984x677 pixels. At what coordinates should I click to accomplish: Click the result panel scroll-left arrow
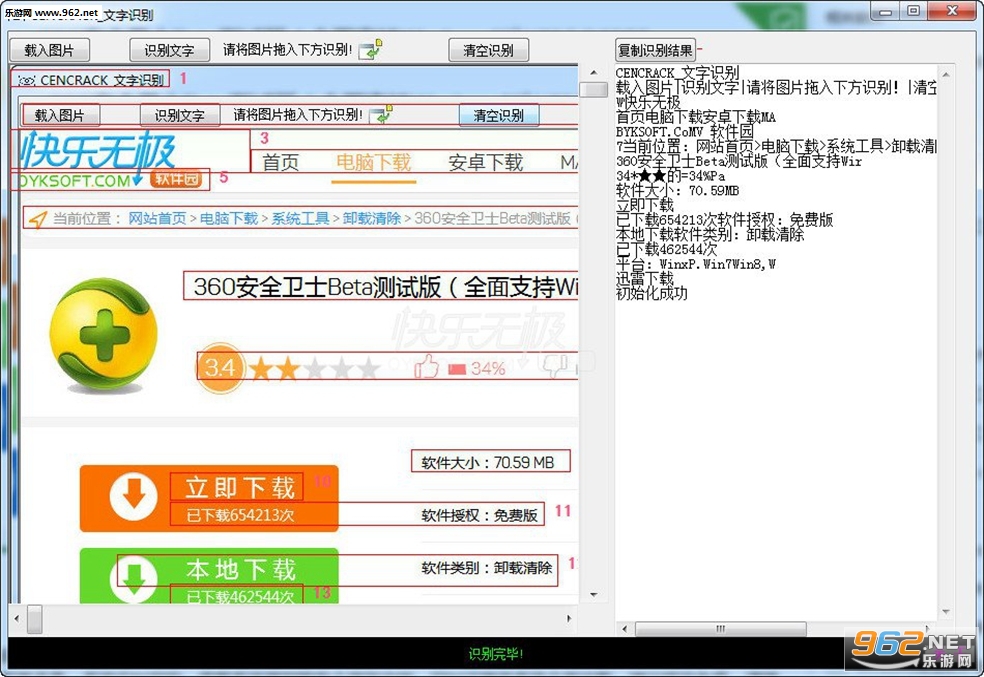pyautogui.click(x=624, y=629)
